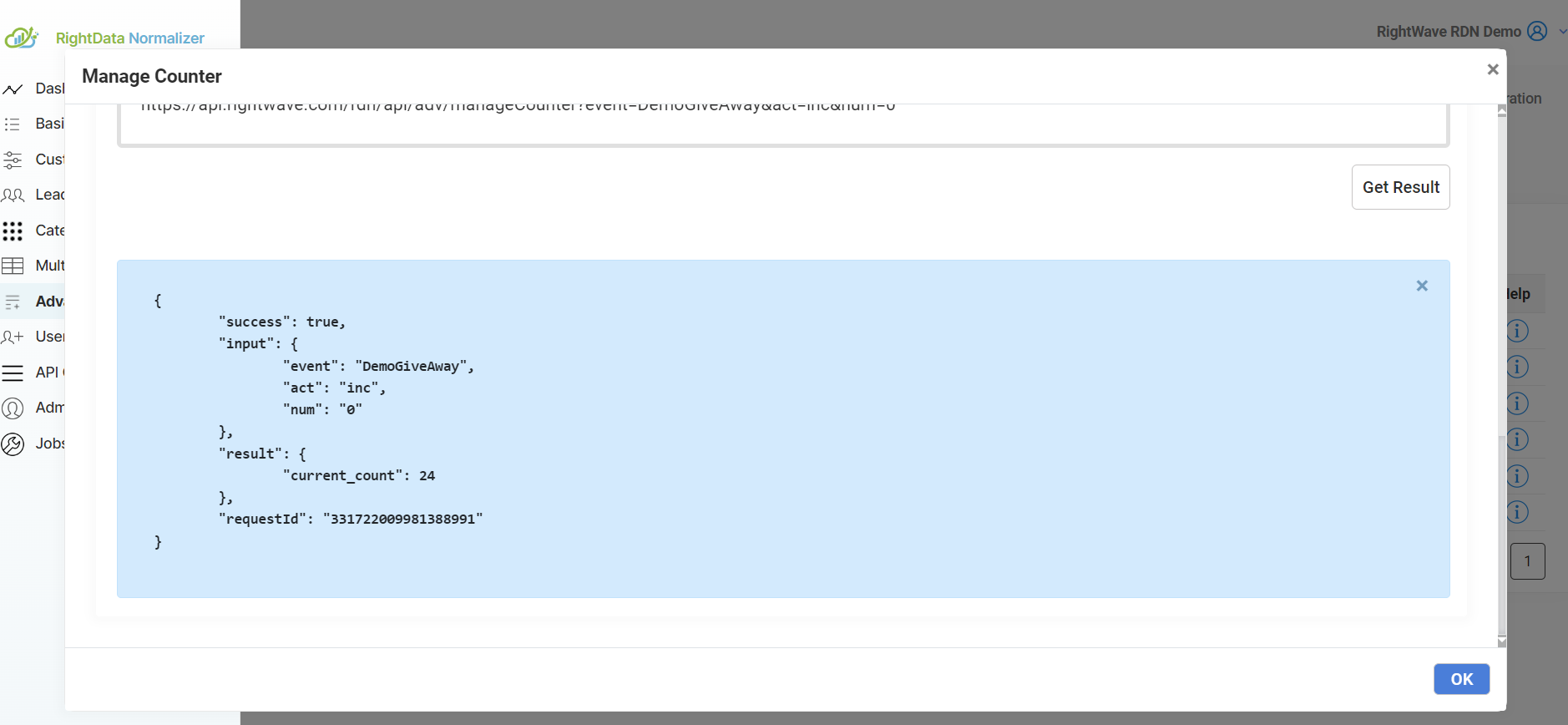Image resolution: width=1568 pixels, height=725 pixels.
Task: Open the Lead people sidebar icon
Action: pos(13,195)
